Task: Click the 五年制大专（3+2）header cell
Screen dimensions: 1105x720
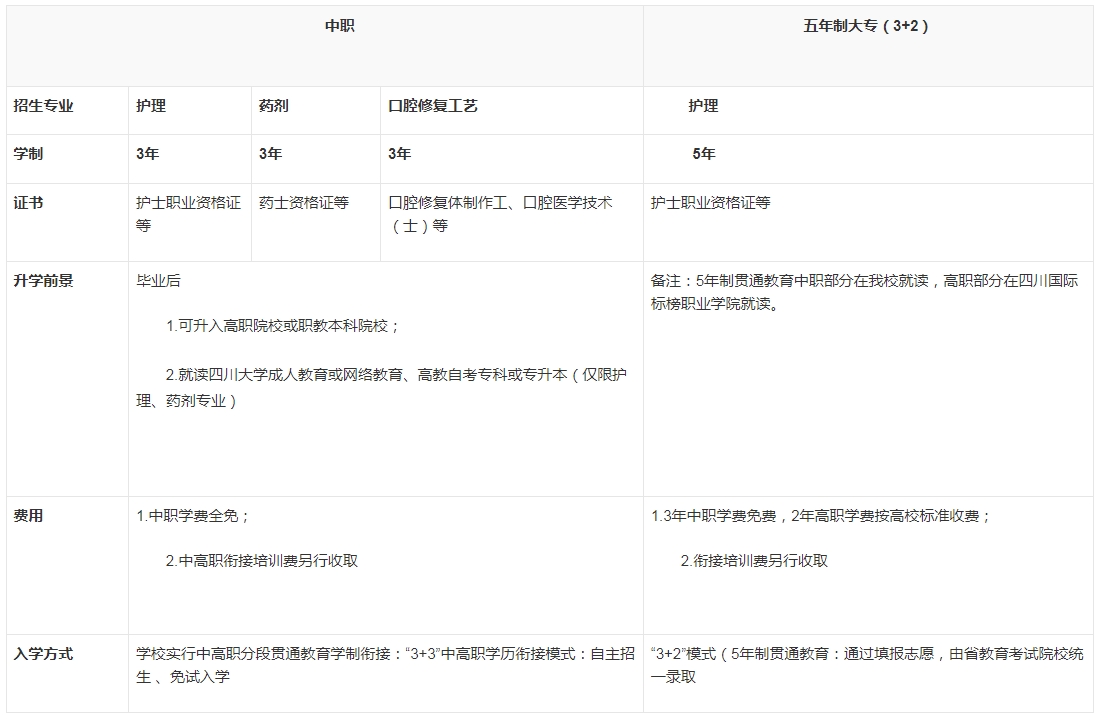Action: (866, 27)
